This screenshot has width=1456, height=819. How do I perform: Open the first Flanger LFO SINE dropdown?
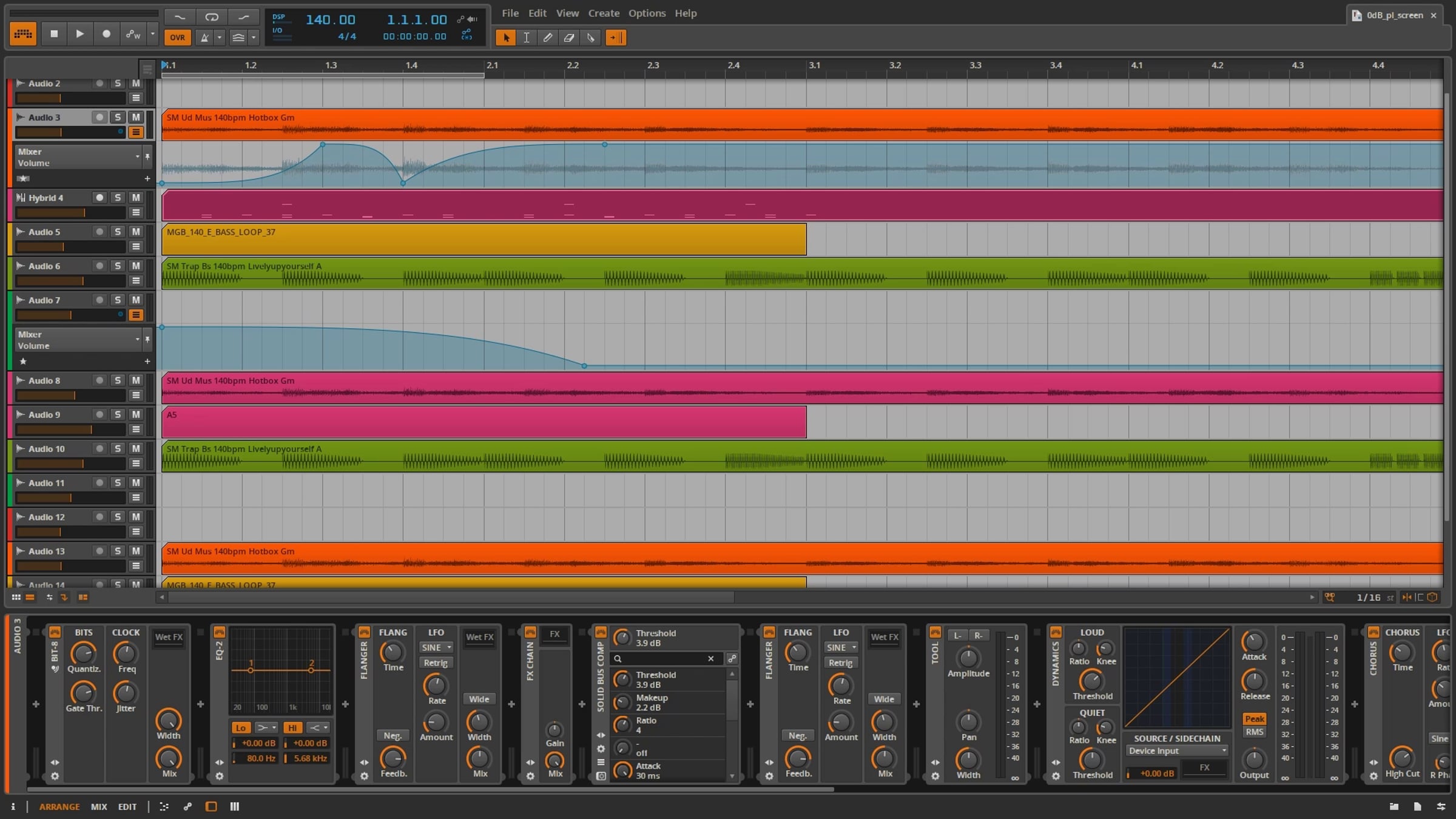(436, 647)
